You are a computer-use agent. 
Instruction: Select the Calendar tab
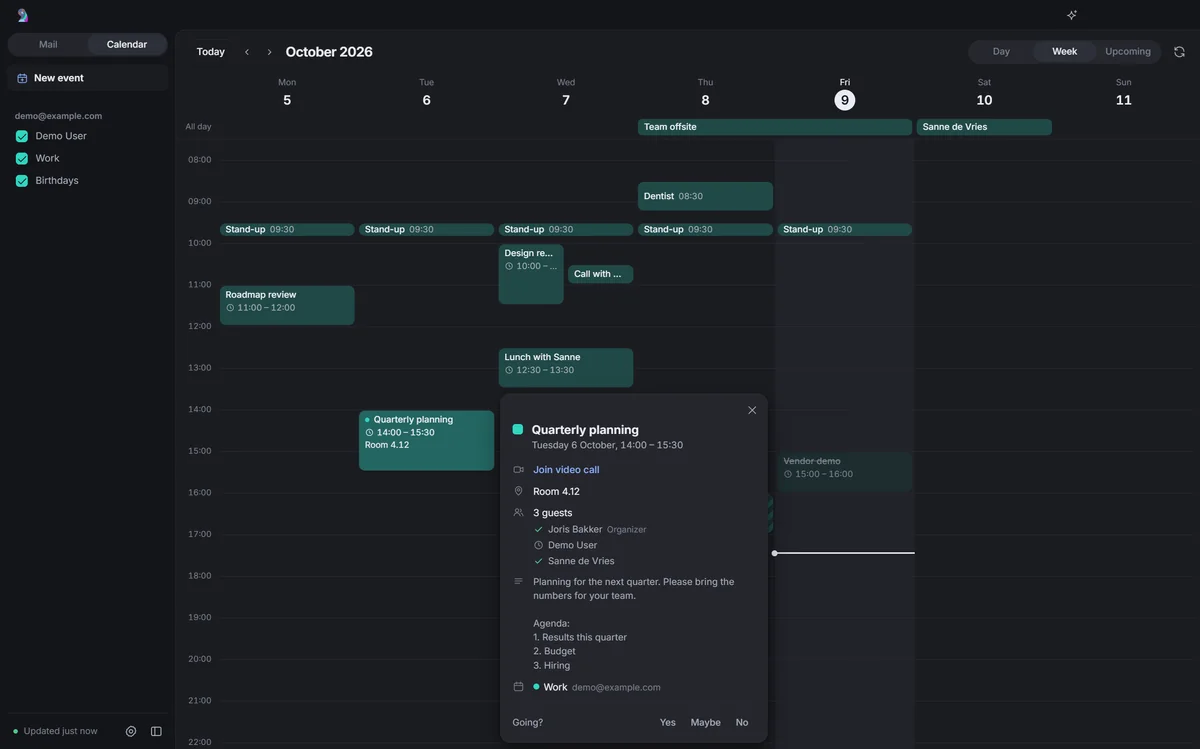127,44
